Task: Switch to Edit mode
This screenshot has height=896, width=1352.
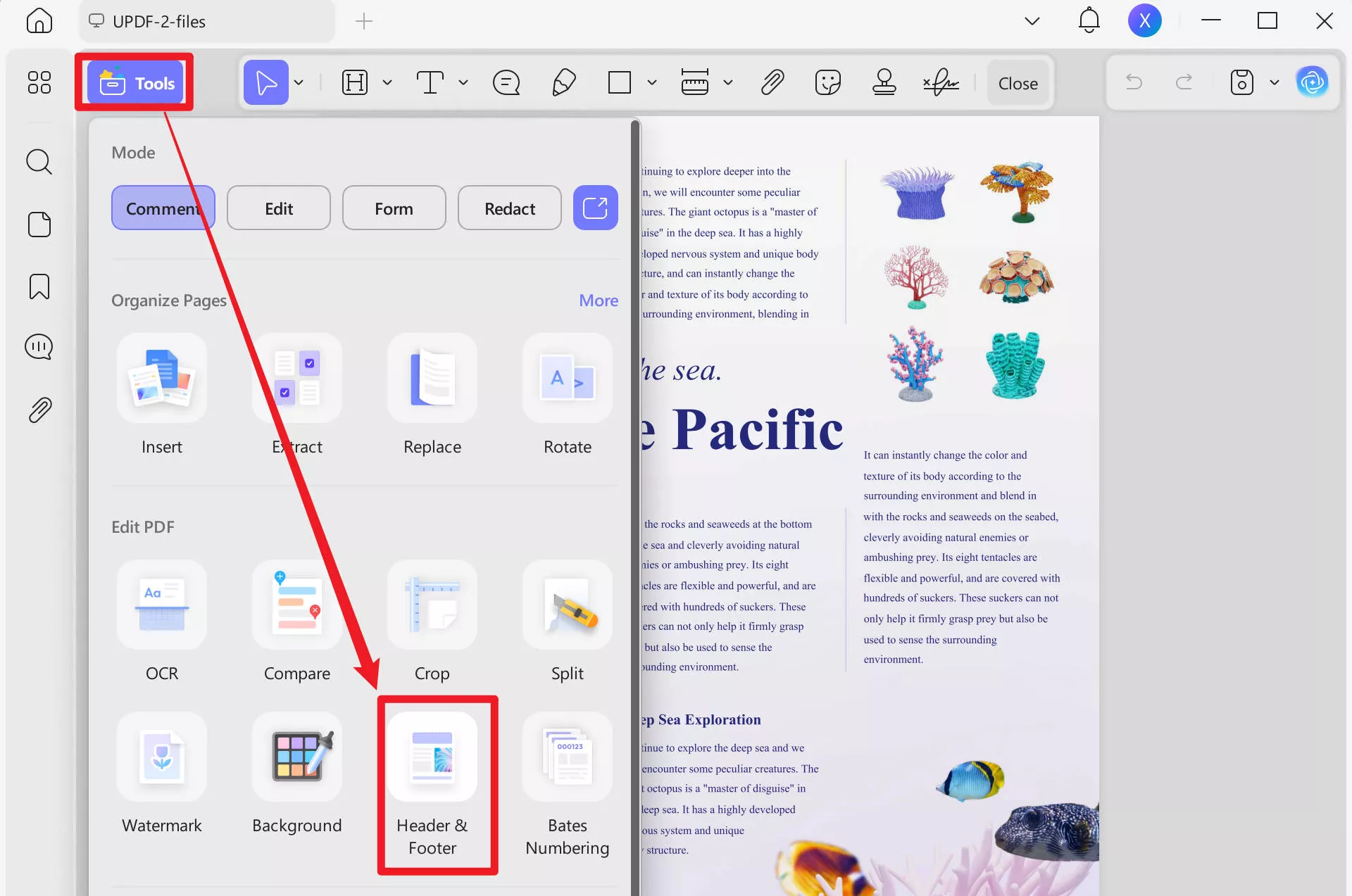Action: point(278,208)
